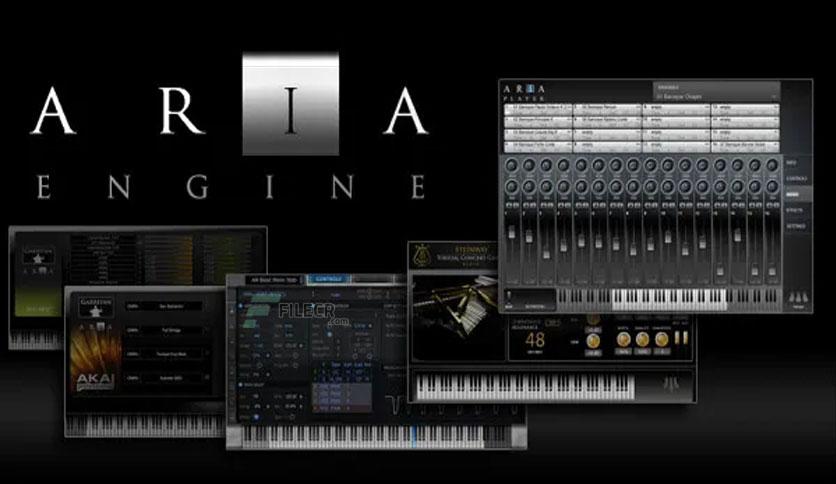This screenshot has height=484, width=836.
Task: Click channel 1 volume fader in ARIA mixer
Action: 512,232
